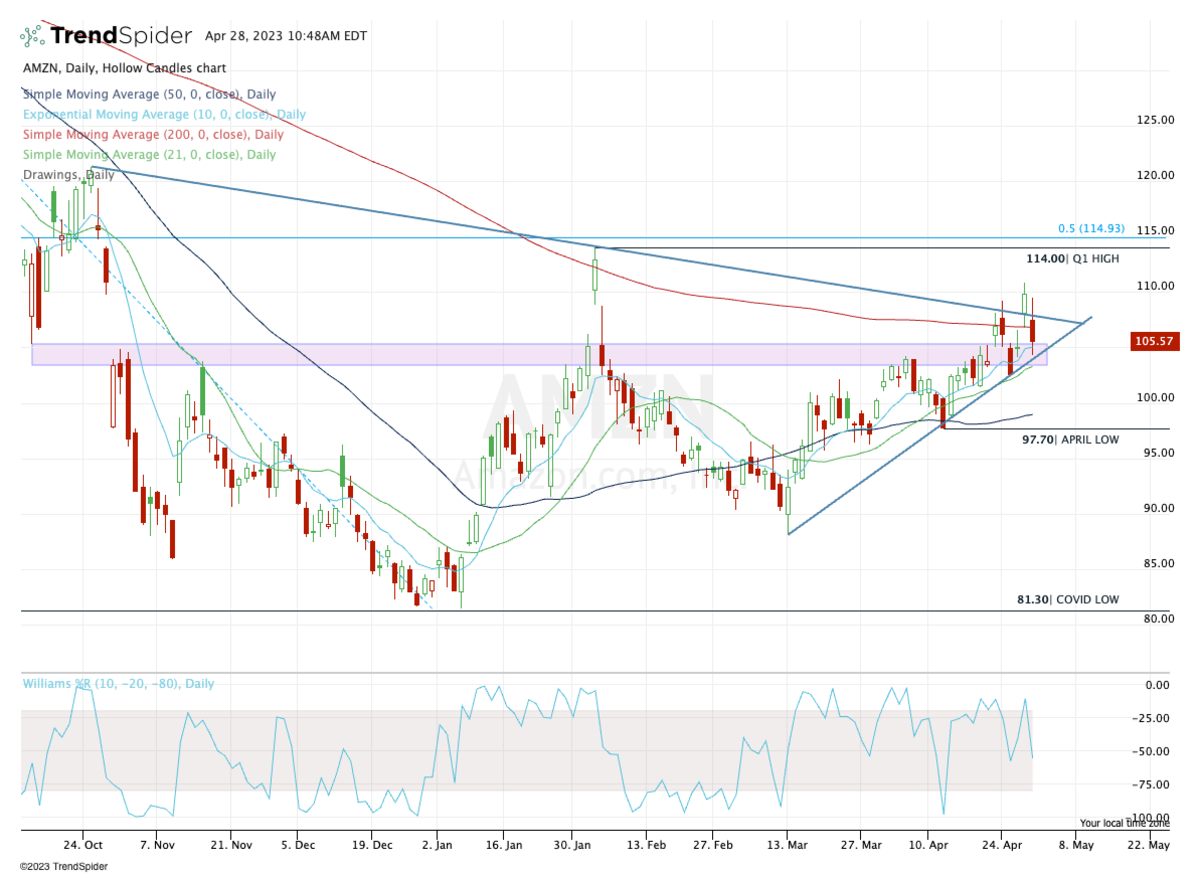This screenshot has width=1200, height=876.
Task: Open the Williams %R indicator label
Action: [x=118, y=684]
